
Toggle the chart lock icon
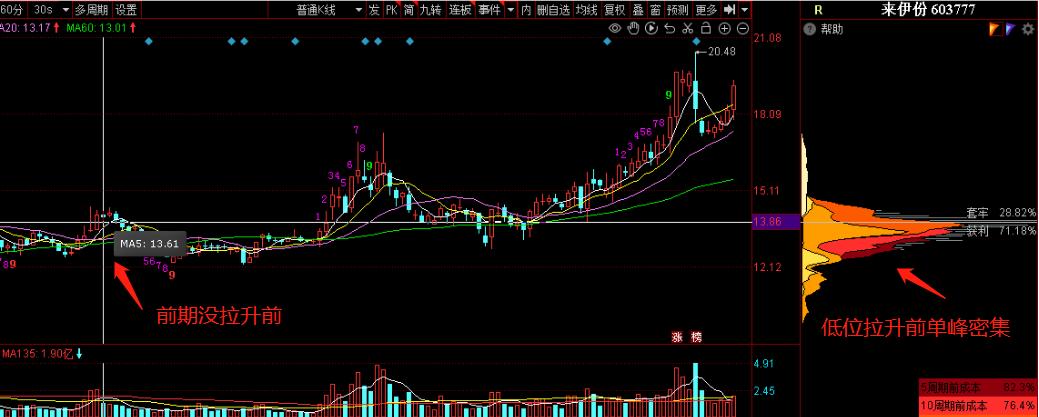(x=706, y=29)
